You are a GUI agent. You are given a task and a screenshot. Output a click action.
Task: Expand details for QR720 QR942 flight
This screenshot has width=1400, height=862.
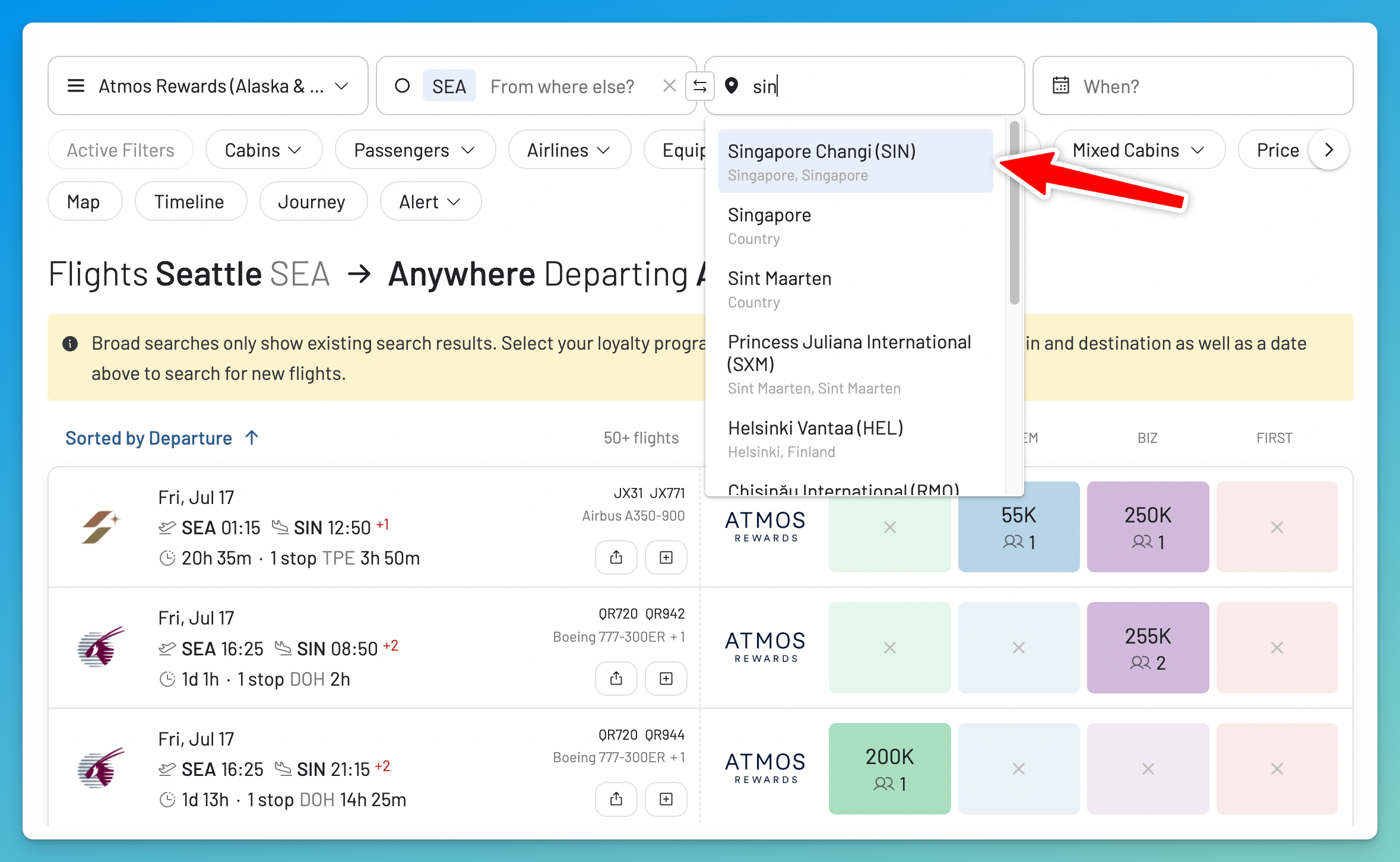[666, 679]
